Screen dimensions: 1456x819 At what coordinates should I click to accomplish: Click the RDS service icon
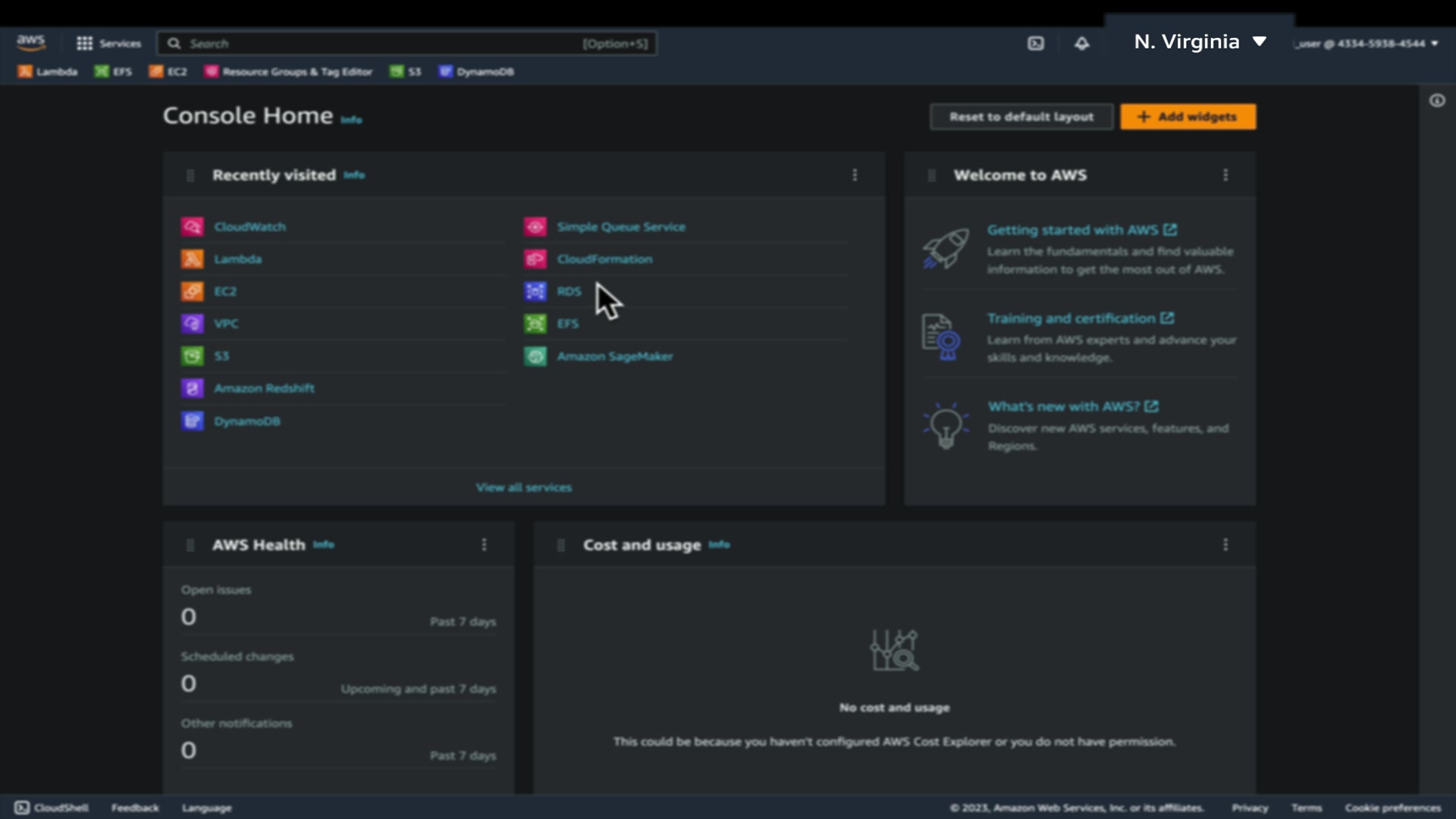(x=535, y=291)
